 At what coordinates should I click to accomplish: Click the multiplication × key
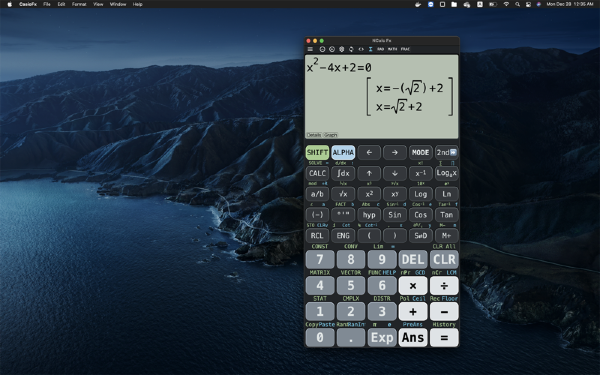[x=413, y=286]
